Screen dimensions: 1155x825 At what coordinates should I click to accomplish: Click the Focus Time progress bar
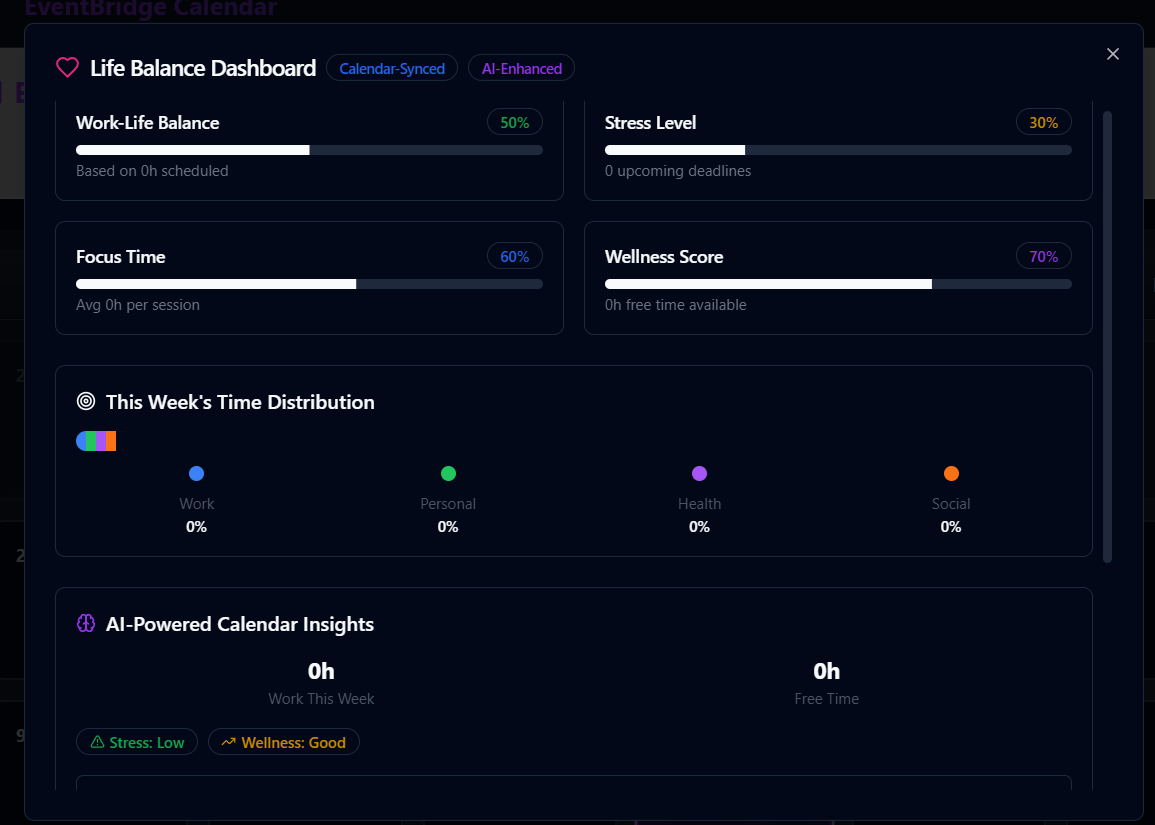pos(309,284)
